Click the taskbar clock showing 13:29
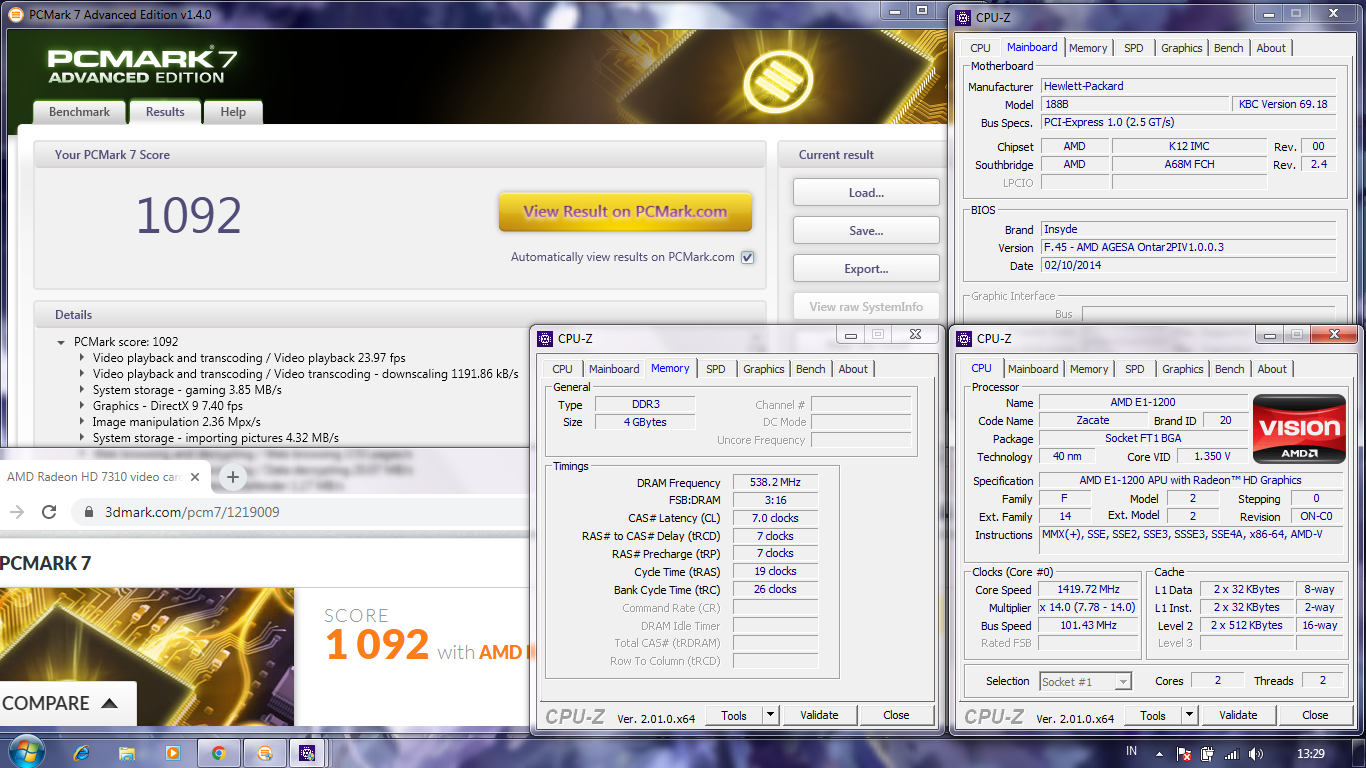This screenshot has width=1366, height=768. click(1309, 753)
